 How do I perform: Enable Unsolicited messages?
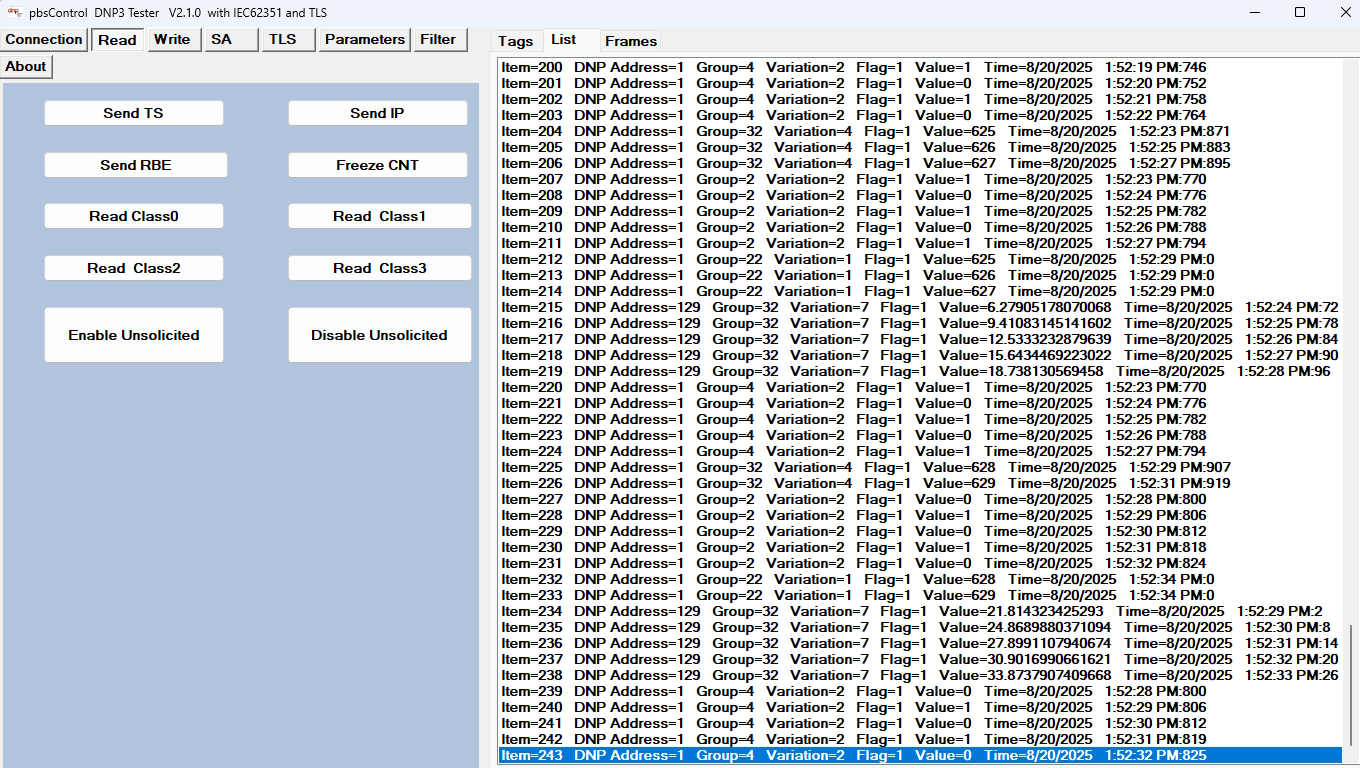pyautogui.click(x=133, y=334)
